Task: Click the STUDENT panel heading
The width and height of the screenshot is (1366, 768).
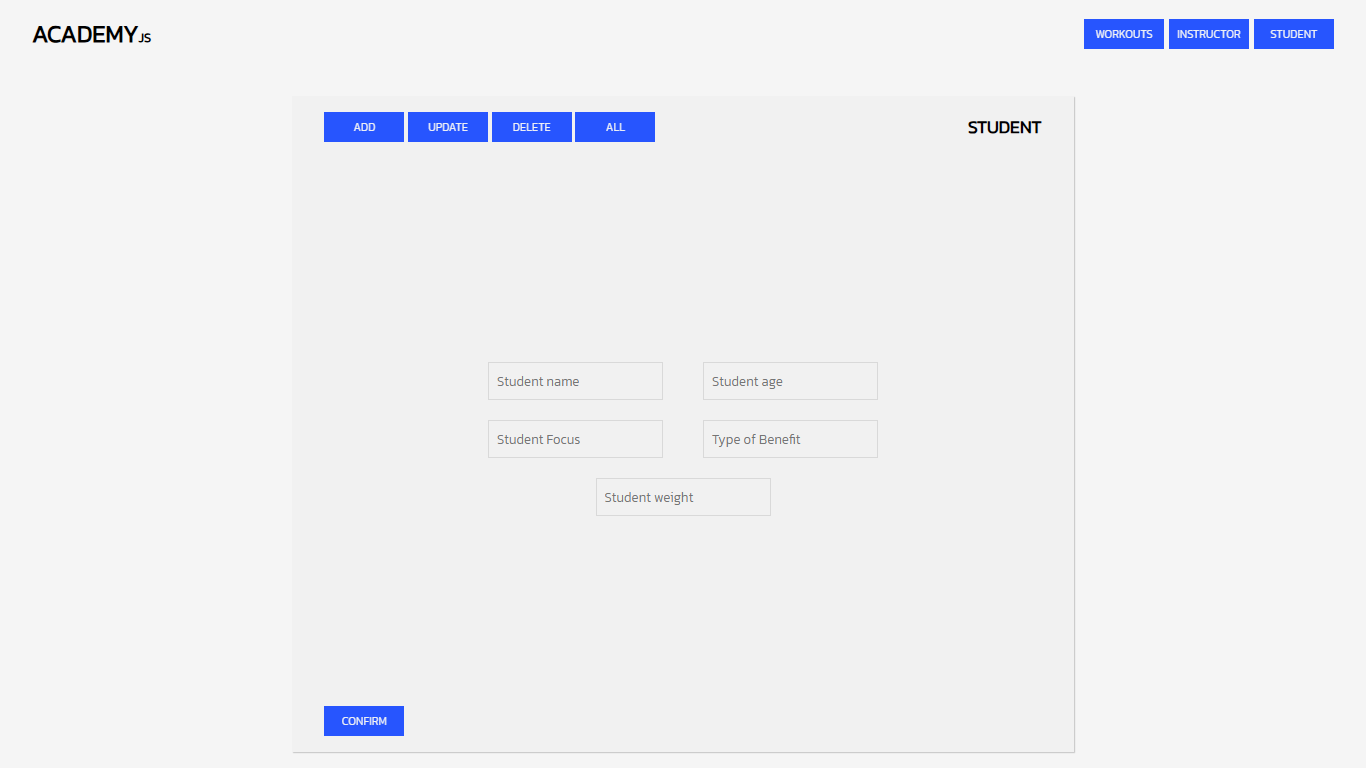Action: [1004, 128]
